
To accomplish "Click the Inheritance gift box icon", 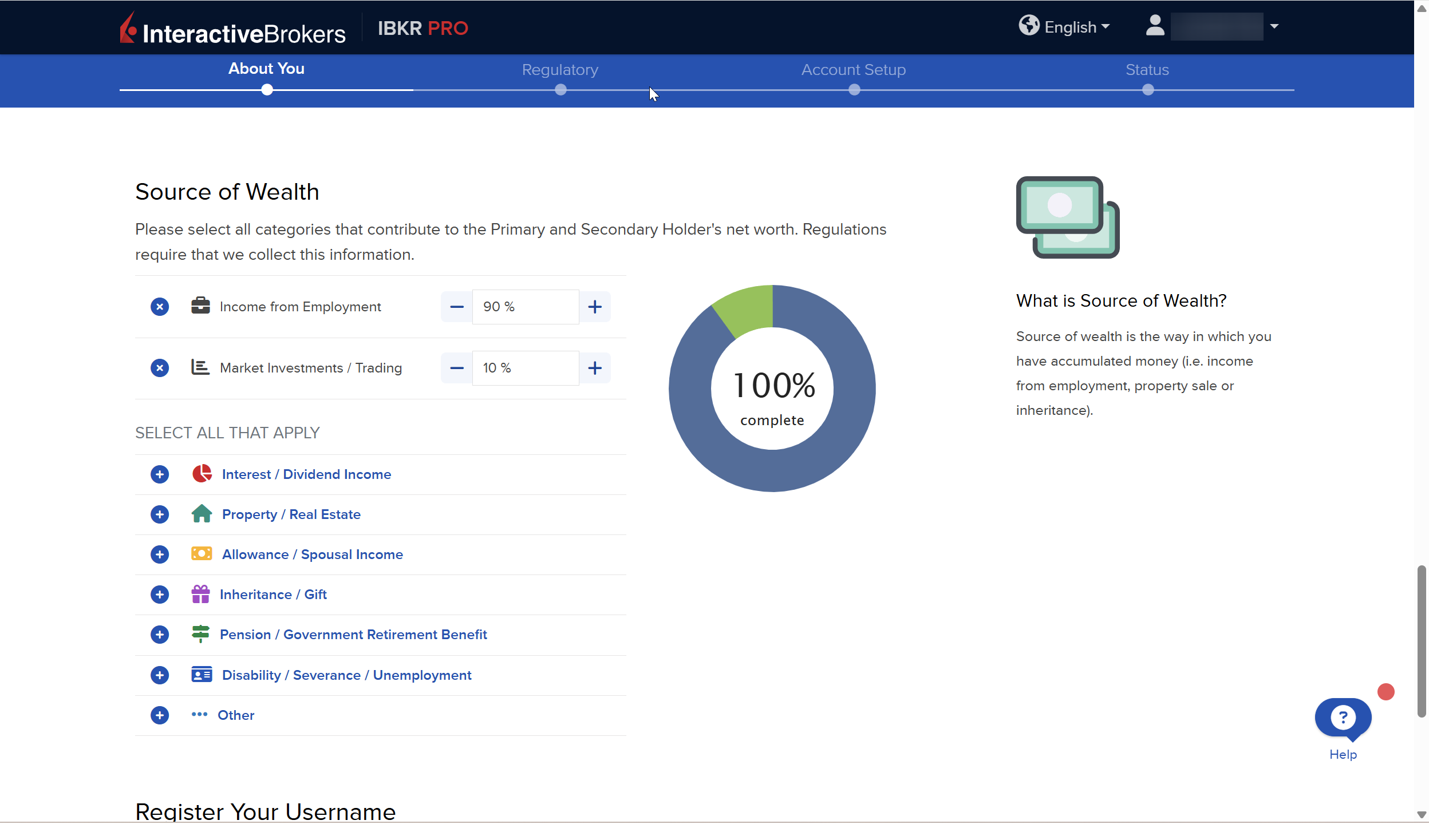I will click(x=200, y=595).
